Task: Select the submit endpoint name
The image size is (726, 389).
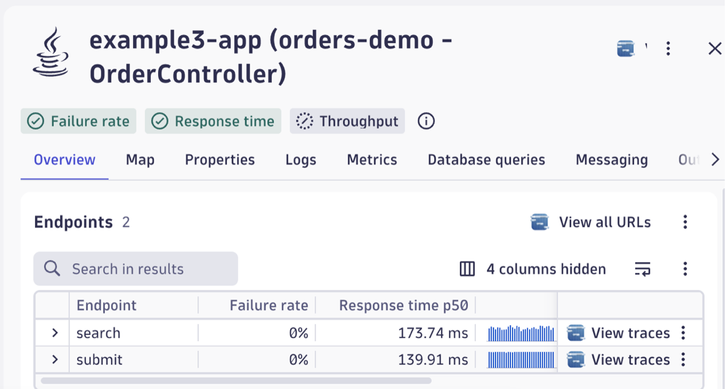Action: [99, 360]
